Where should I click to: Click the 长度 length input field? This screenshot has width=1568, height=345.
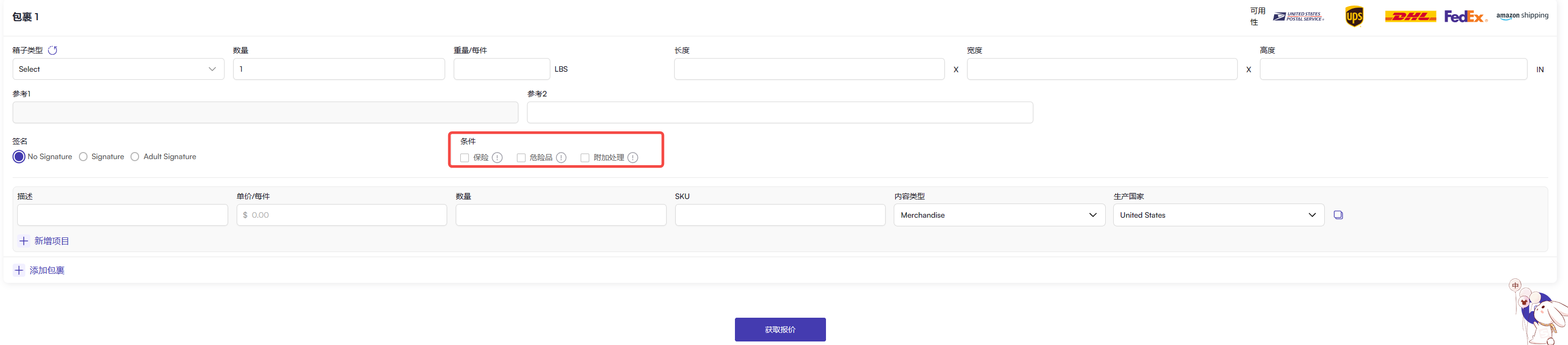point(809,69)
